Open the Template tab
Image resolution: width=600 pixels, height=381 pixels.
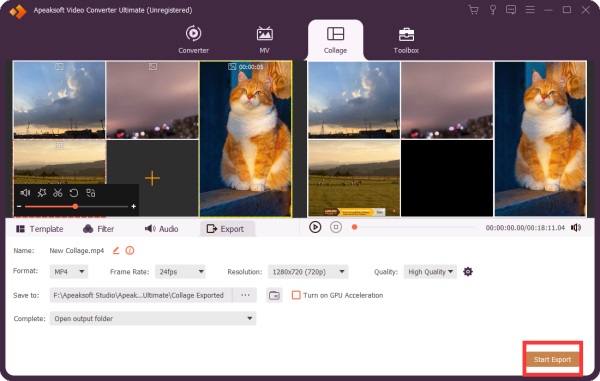40,229
